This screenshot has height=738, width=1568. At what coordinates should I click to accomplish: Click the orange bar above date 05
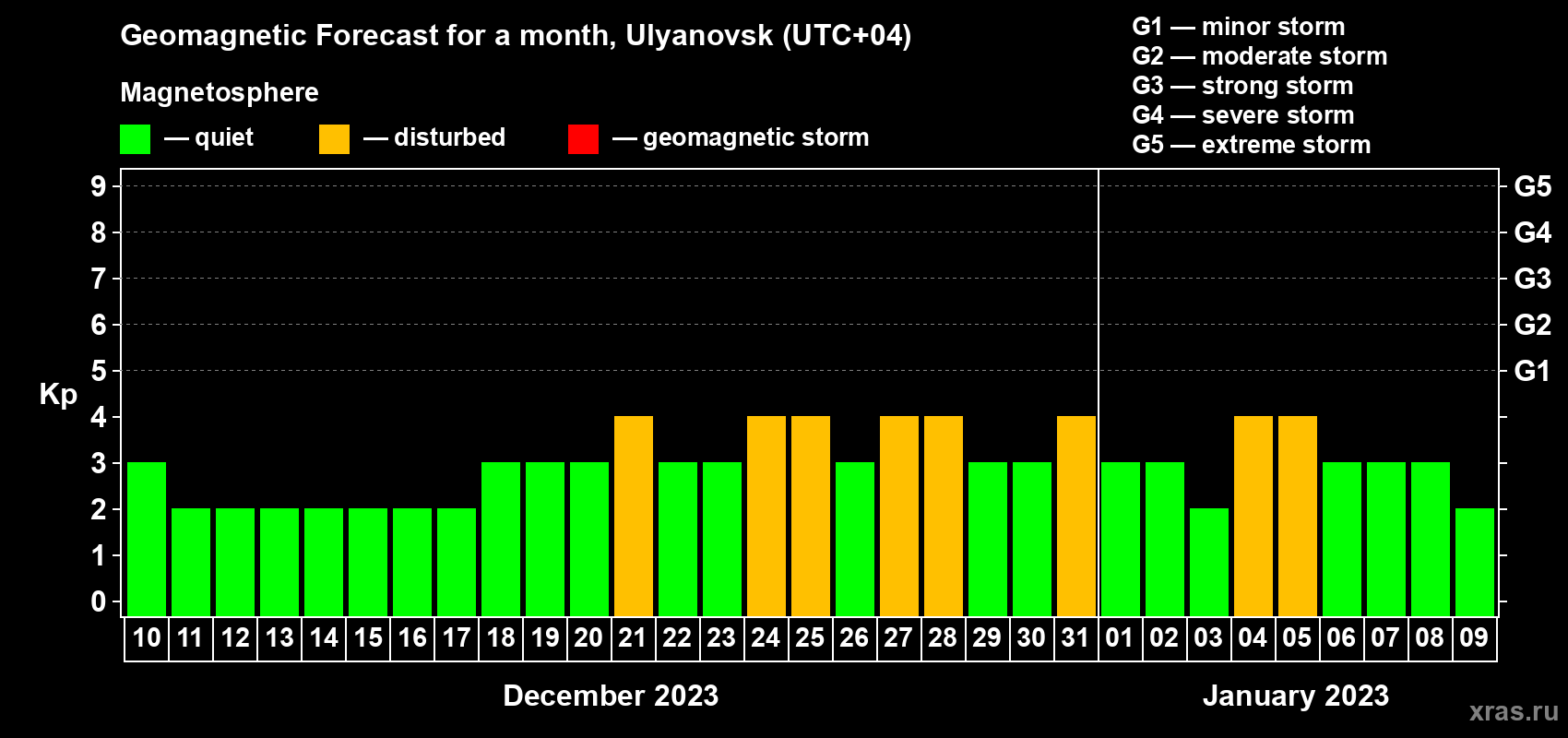(x=1298, y=516)
